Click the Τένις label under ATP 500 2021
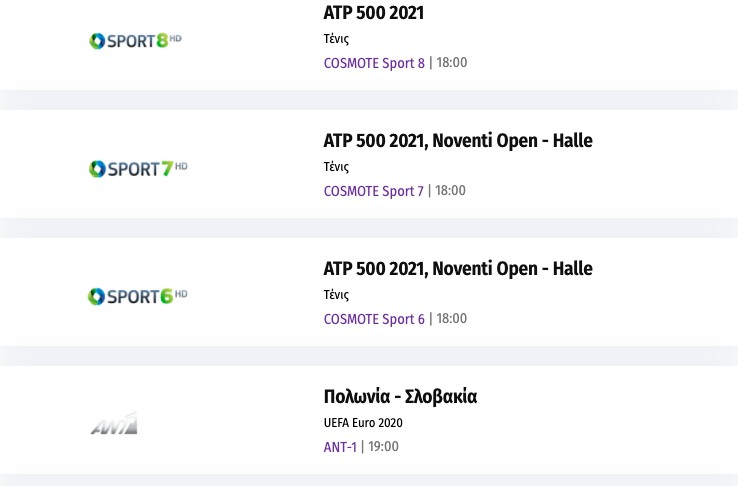Viewport: 738px width, 486px height. 336,39
